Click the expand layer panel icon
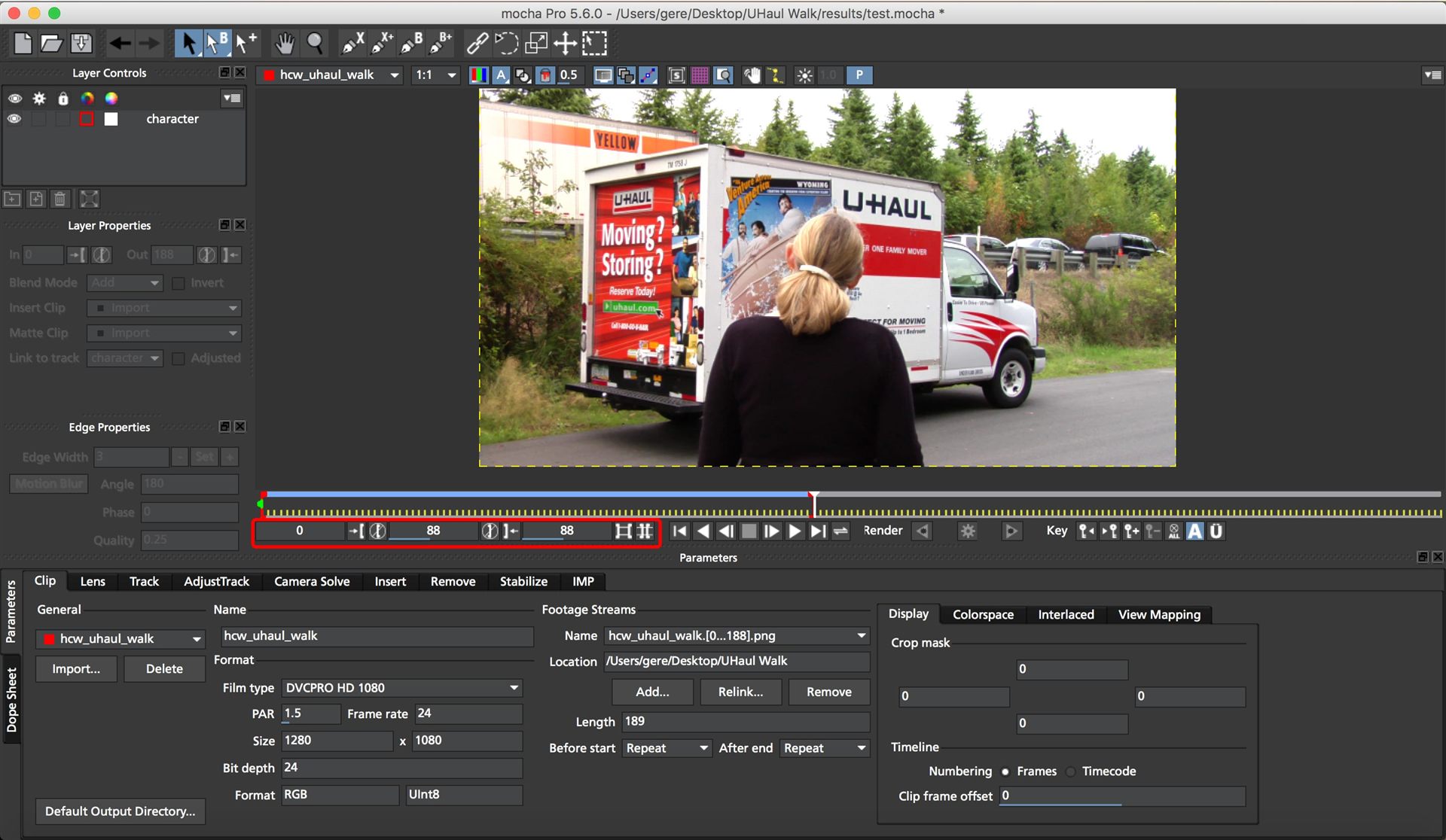The width and height of the screenshot is (1446, 840). (x=89, y=199)
